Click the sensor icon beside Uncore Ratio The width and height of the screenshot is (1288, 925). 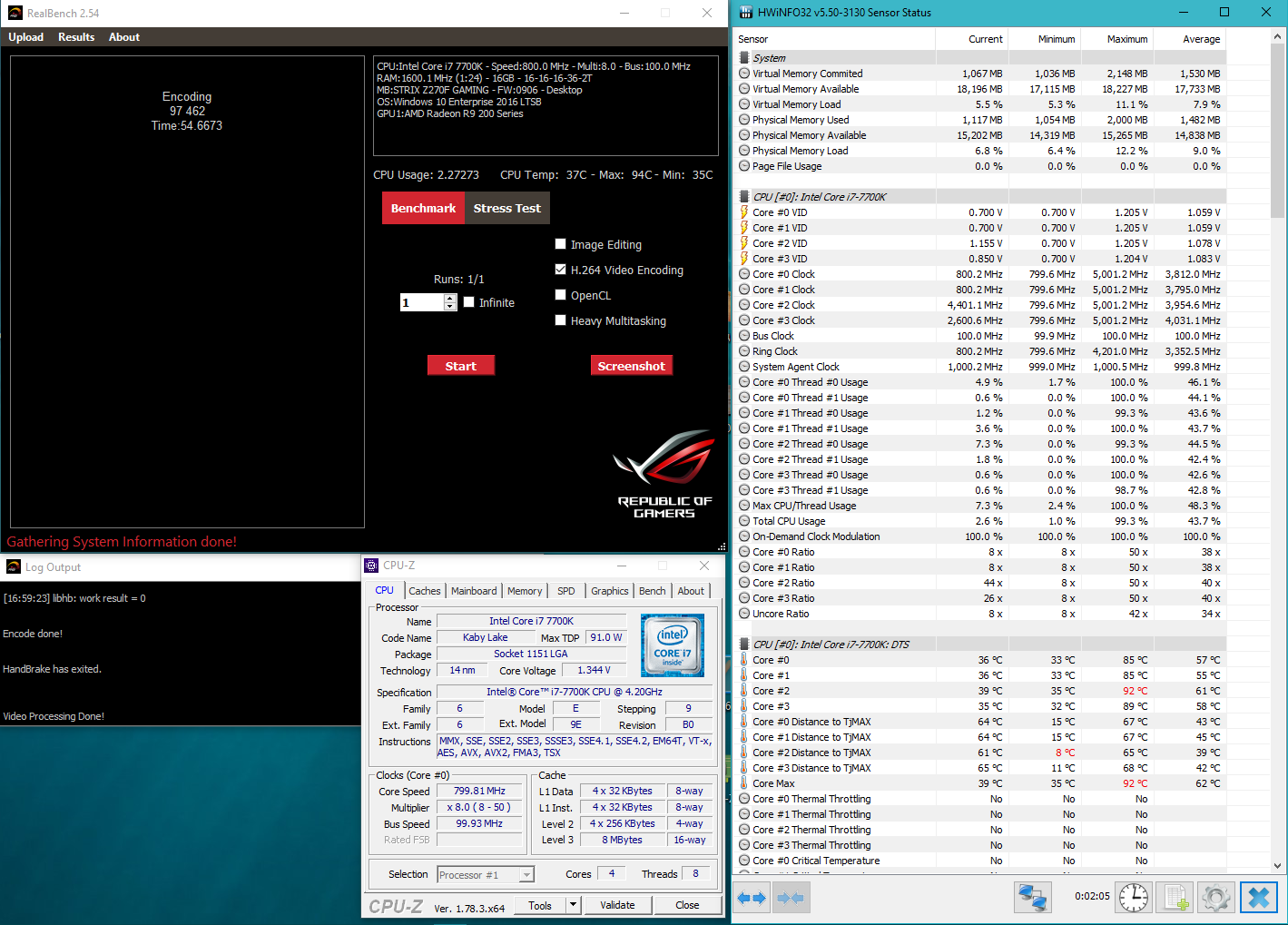pyautogui.click(x=744, y=614)
